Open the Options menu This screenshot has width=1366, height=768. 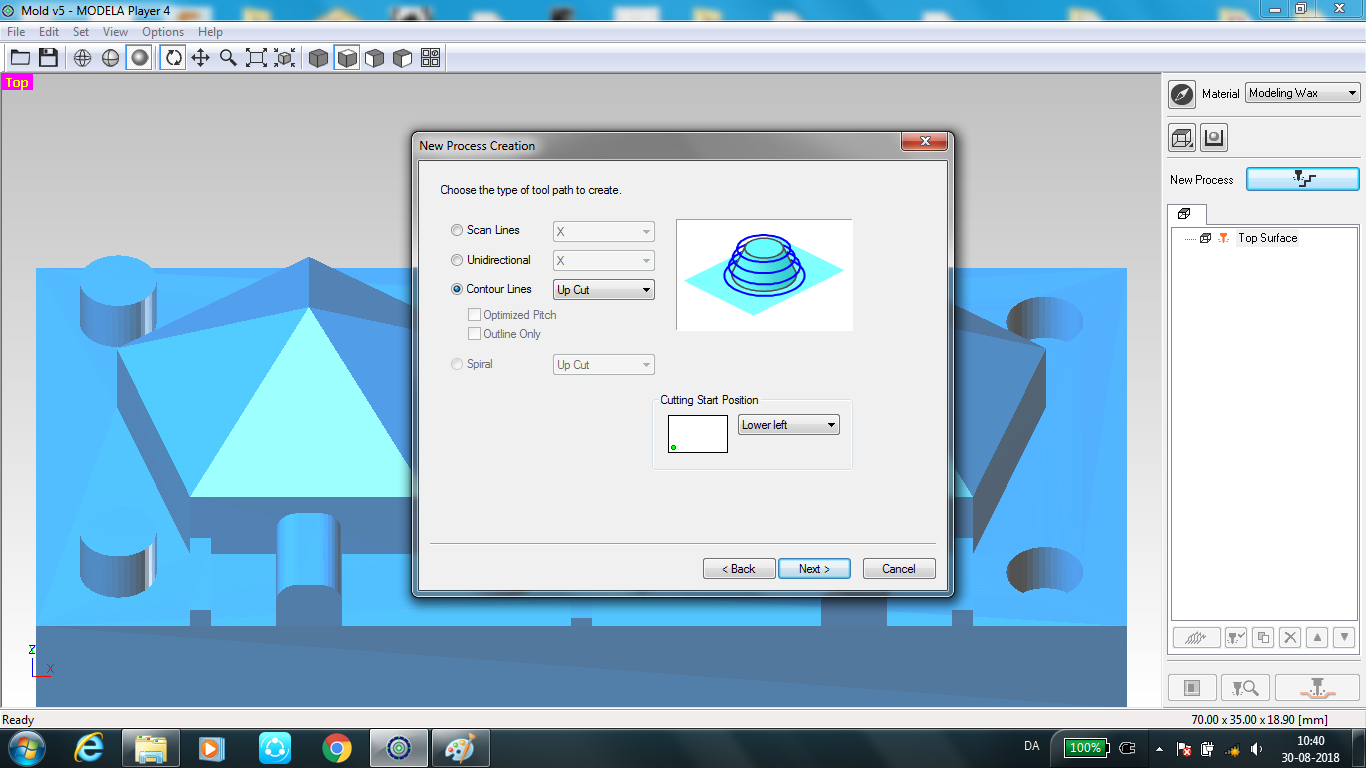(163, 32)
